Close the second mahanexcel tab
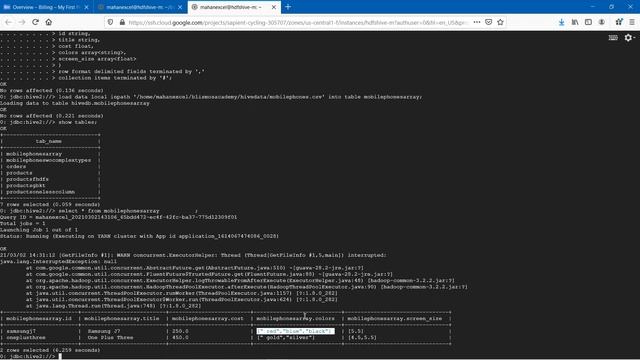This screenshot has width=640, height=360. 180,7
